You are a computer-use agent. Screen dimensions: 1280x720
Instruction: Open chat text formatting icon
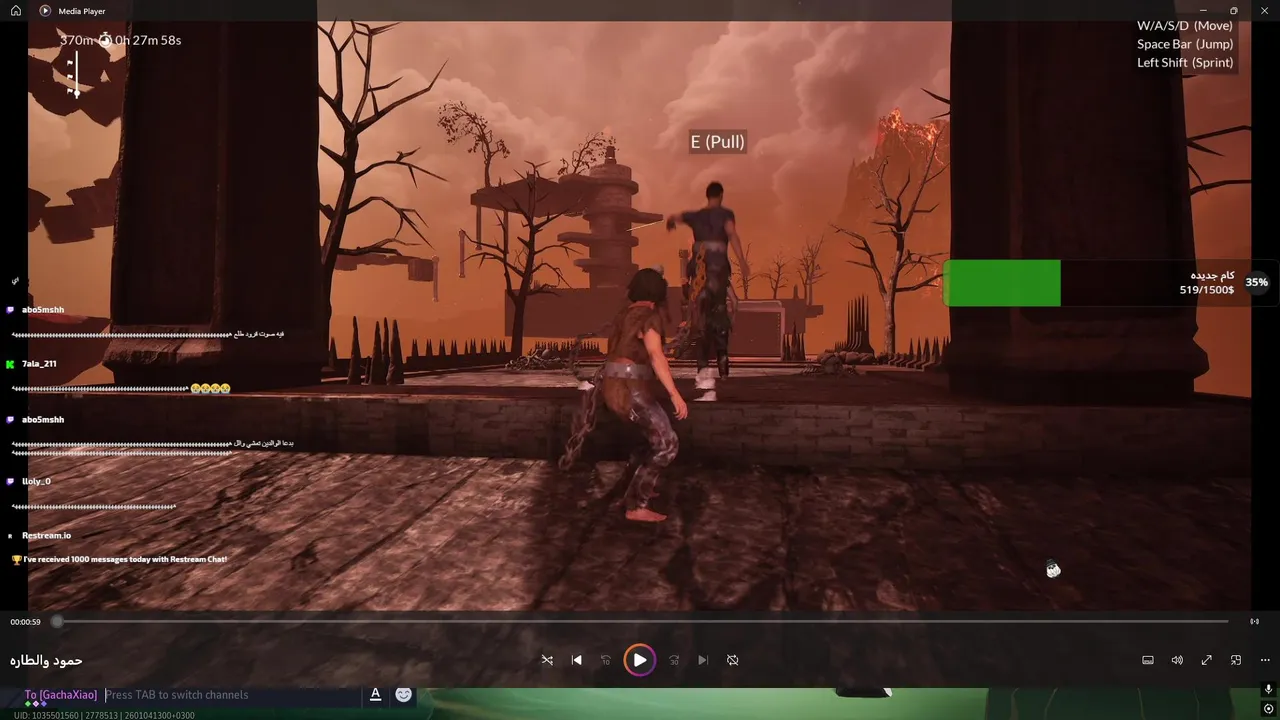tap(375, 694)
